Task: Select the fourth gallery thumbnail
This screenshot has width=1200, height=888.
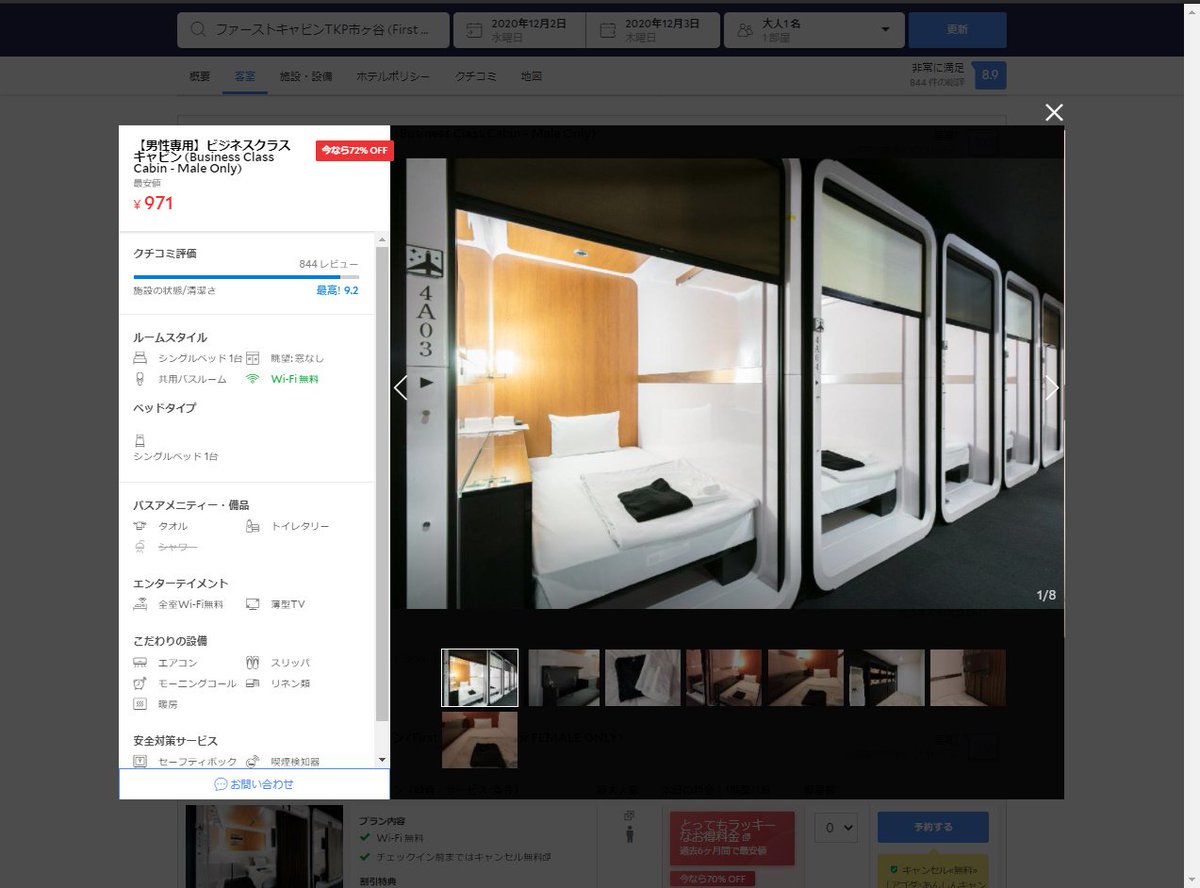Action: [724, 678]
